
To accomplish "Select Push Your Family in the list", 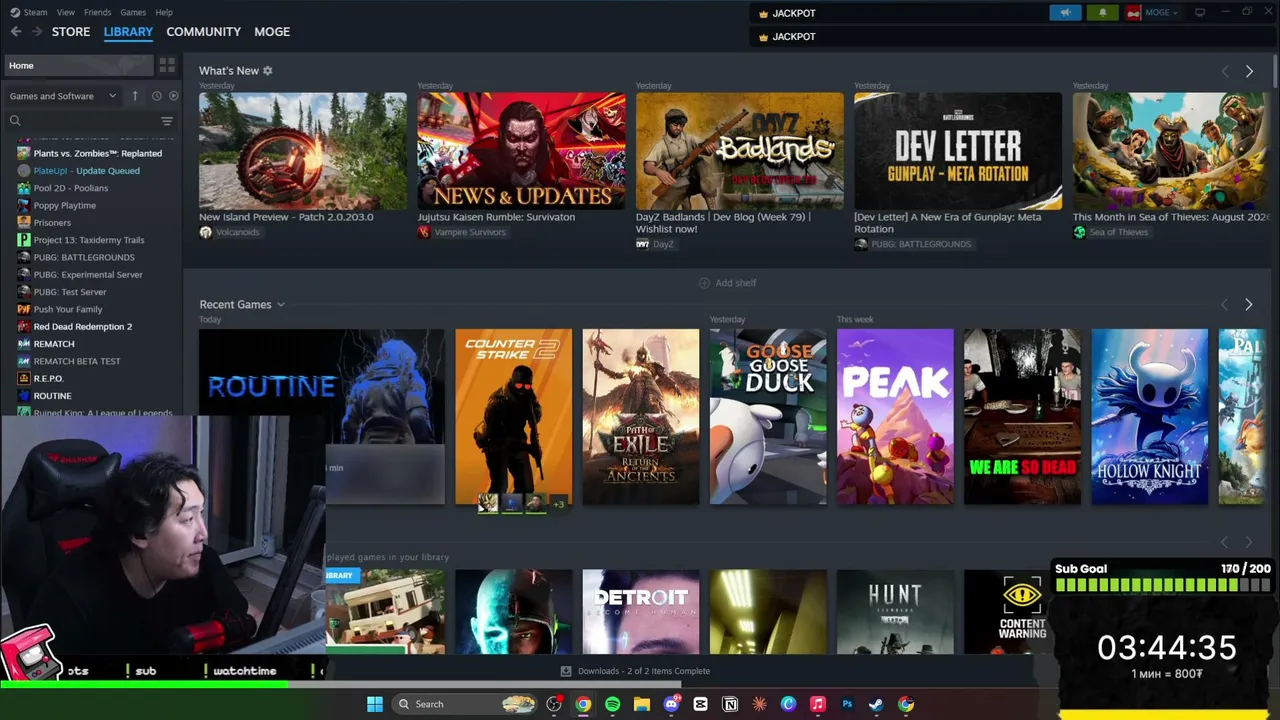I will point(67,309).
